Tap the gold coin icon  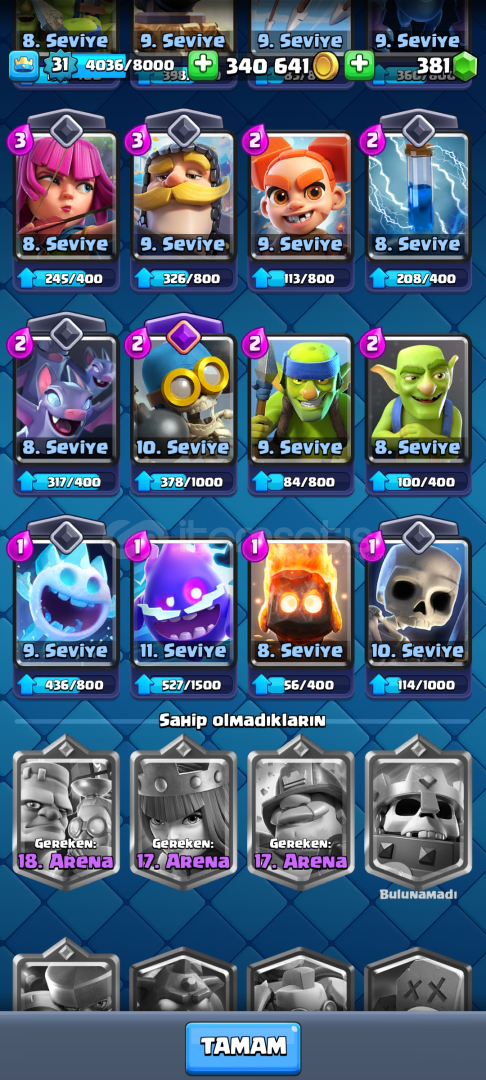(325, 65)
